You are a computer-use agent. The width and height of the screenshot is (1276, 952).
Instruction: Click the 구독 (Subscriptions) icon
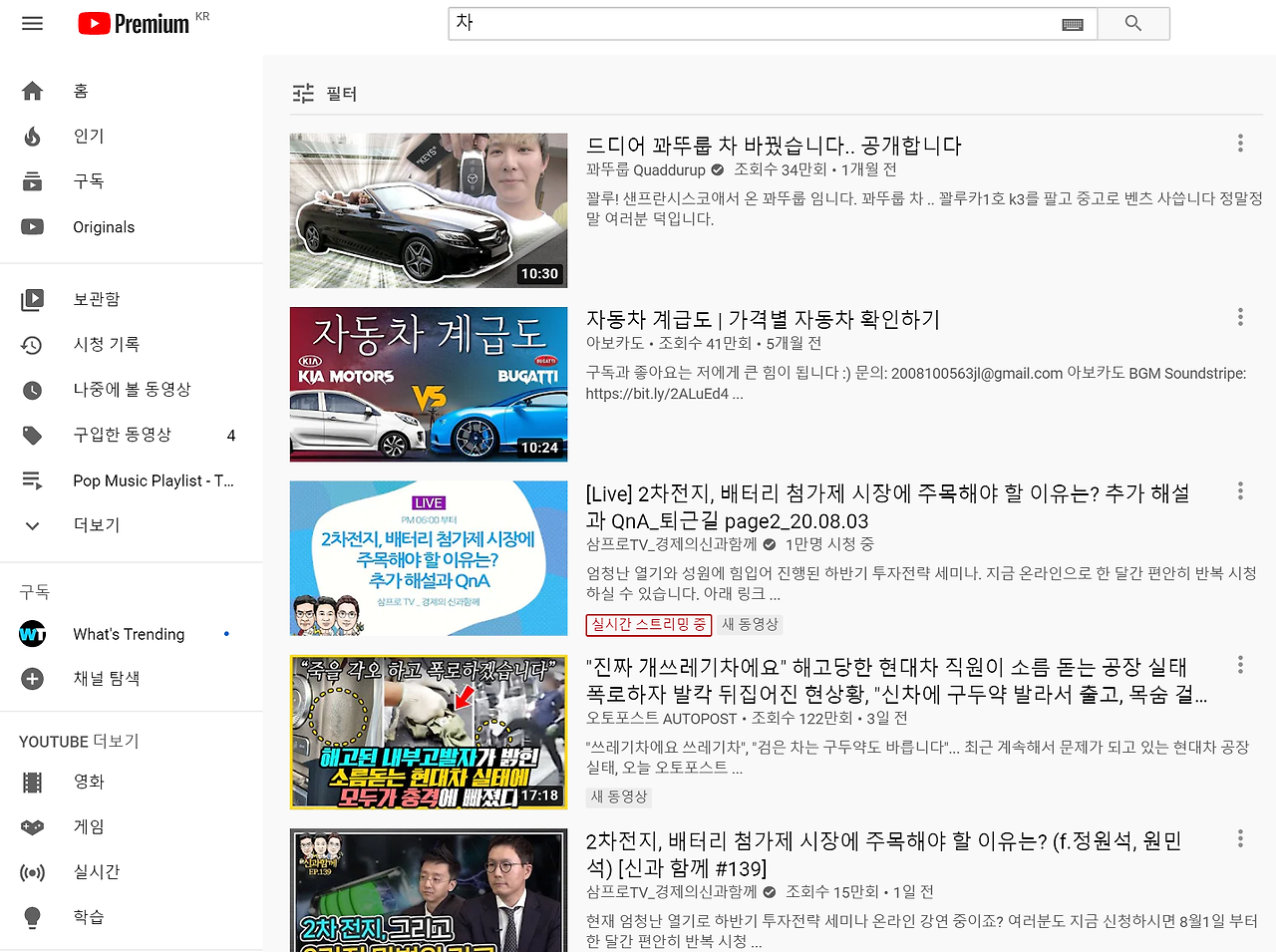(32, 180)
